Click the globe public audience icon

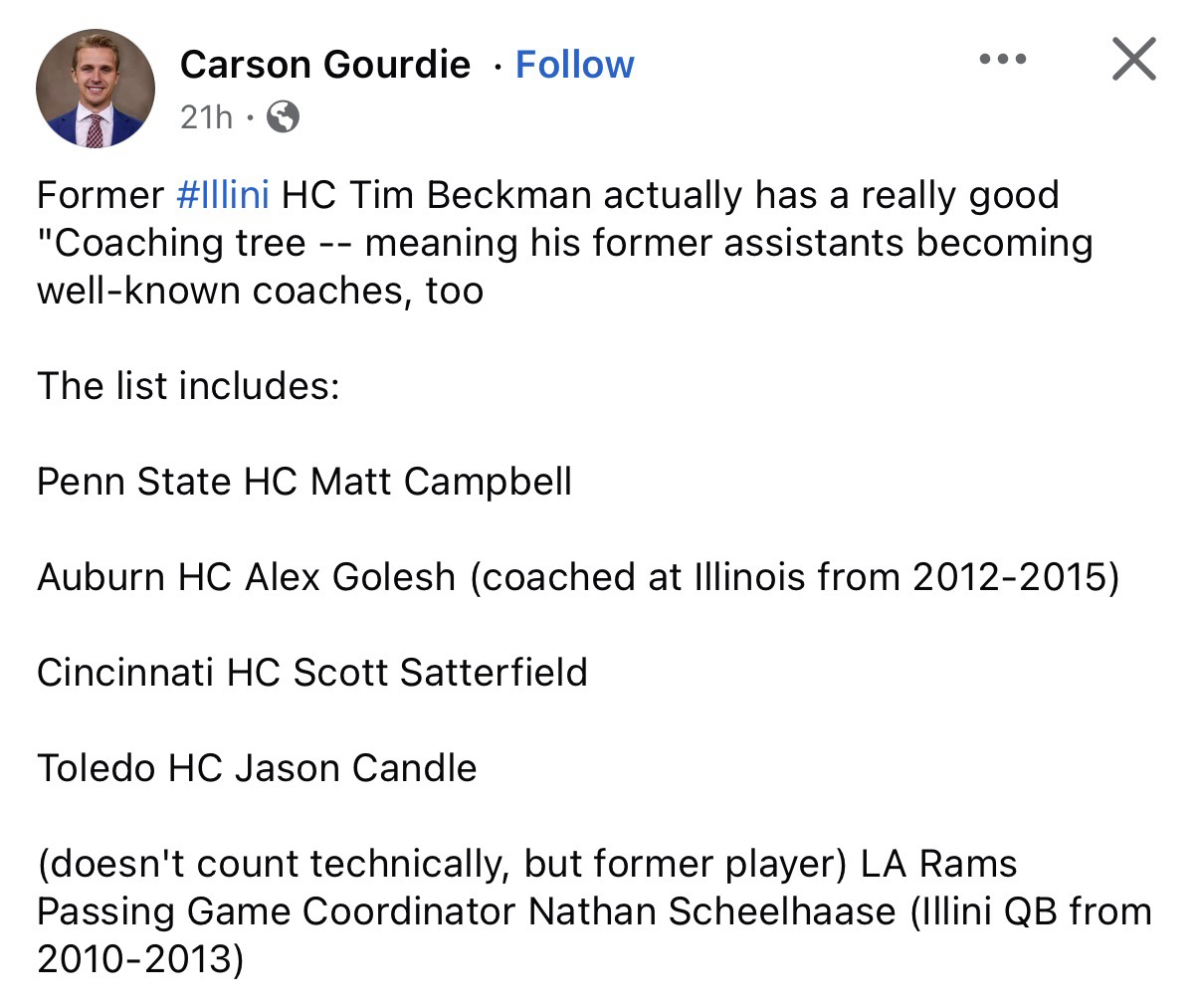(x=284, y=117)
